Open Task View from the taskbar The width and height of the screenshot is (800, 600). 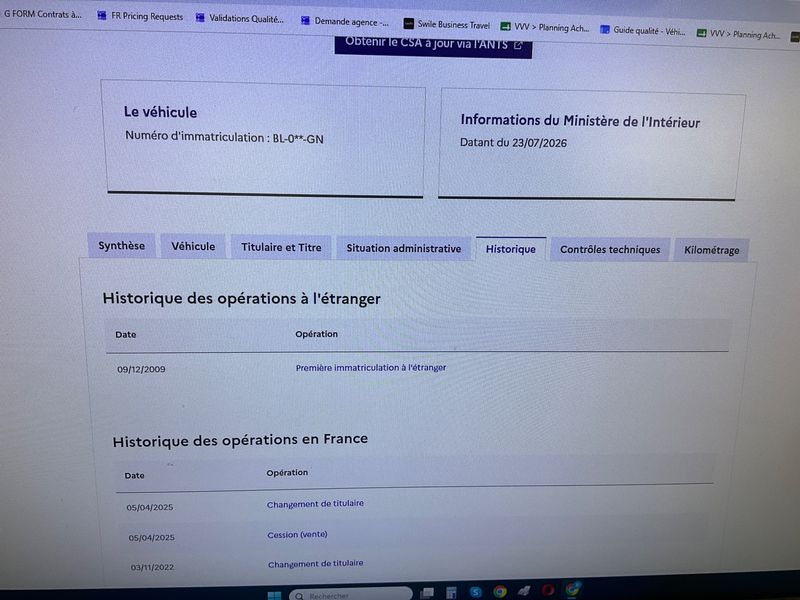pyautogui.click(x=427, y=592)
